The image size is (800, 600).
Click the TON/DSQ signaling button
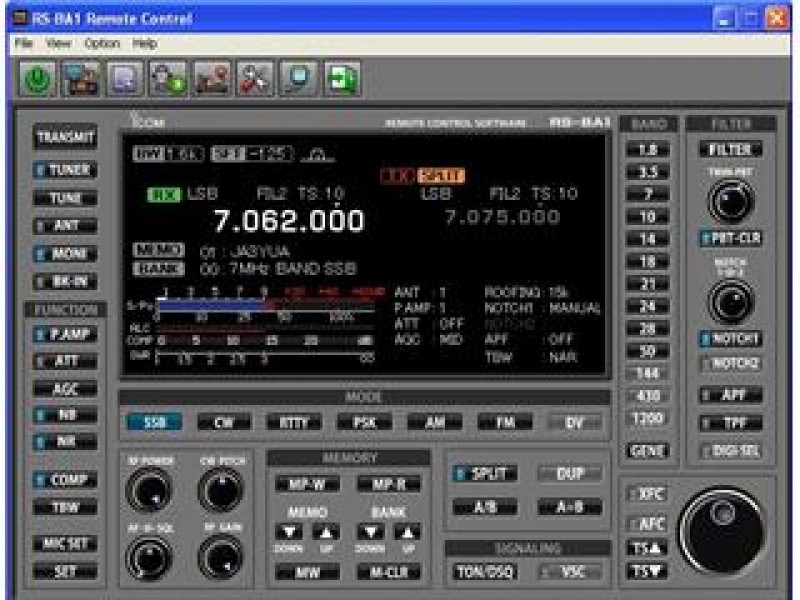coord(485,572)
